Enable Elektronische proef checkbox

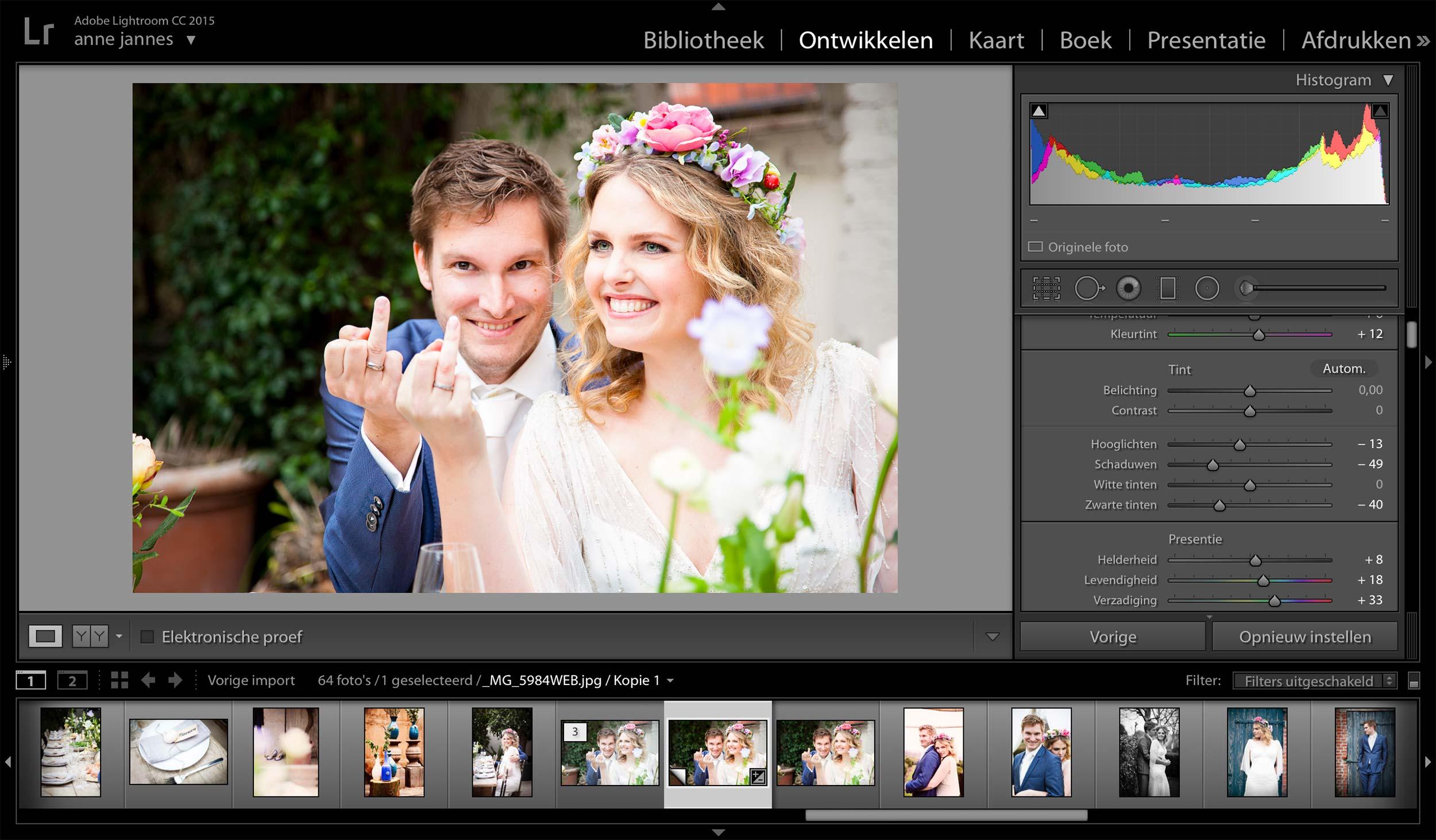tap(147, 637)
